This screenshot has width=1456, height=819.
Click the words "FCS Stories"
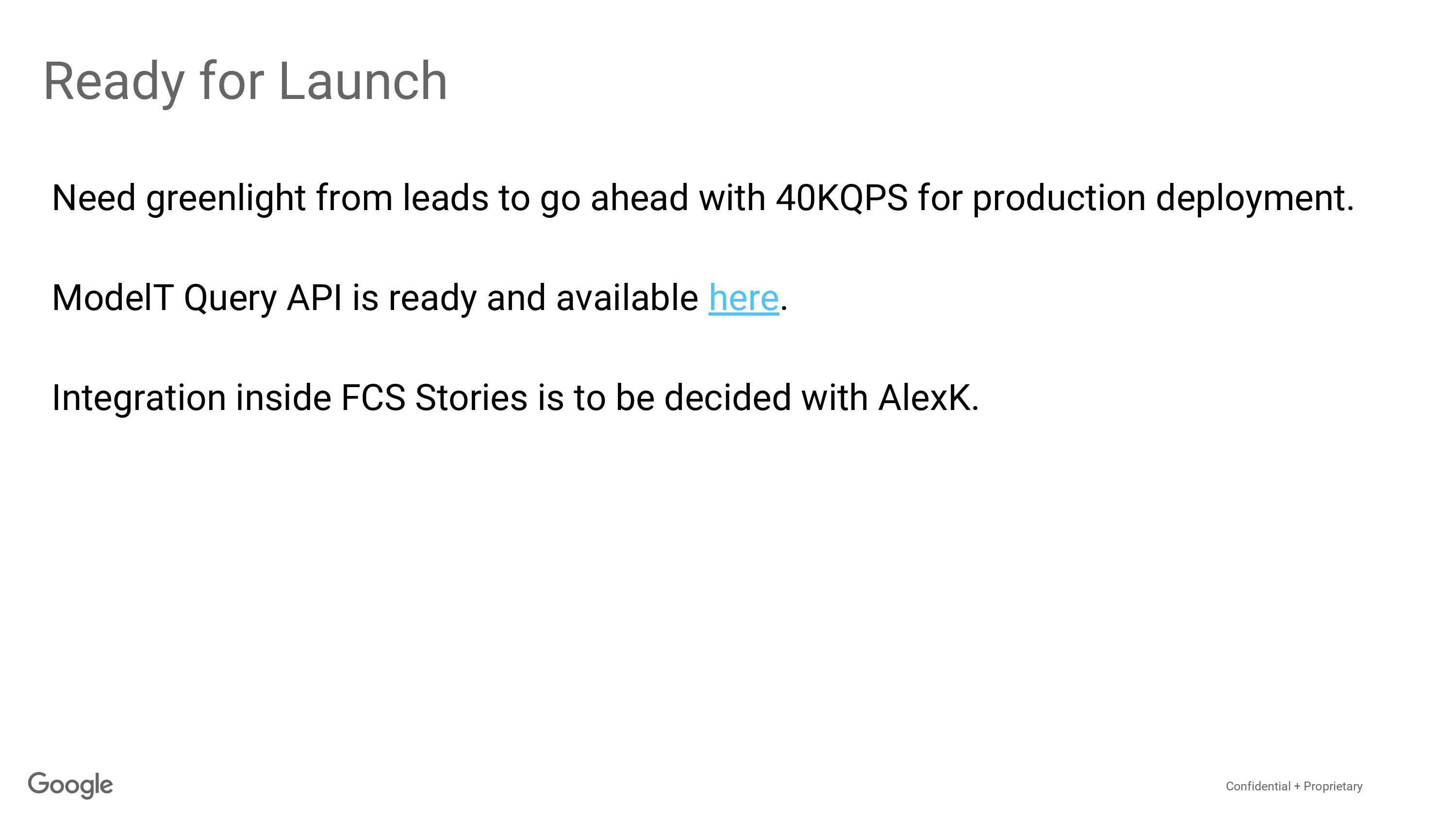(434, 397)
